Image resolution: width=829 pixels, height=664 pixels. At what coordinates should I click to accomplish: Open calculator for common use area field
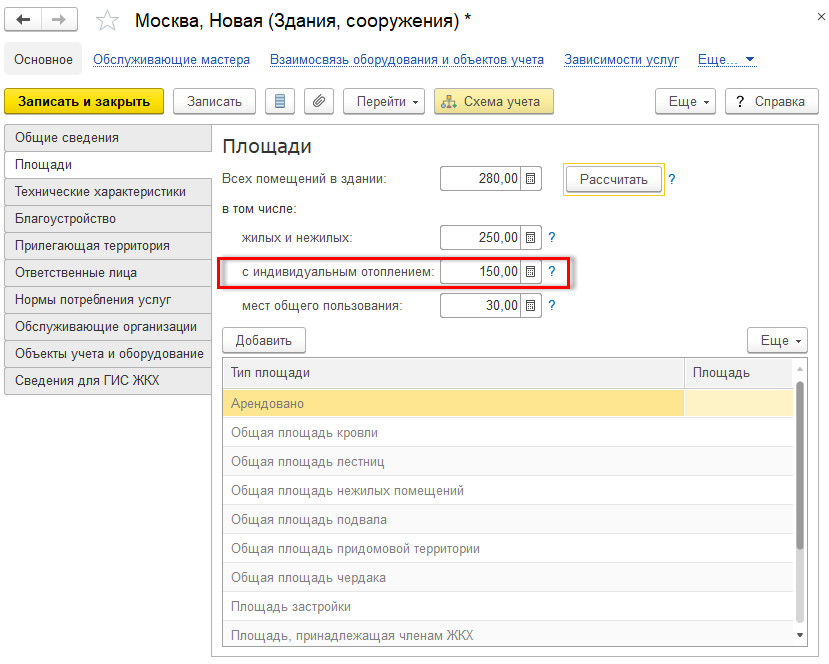click(532, 305)
